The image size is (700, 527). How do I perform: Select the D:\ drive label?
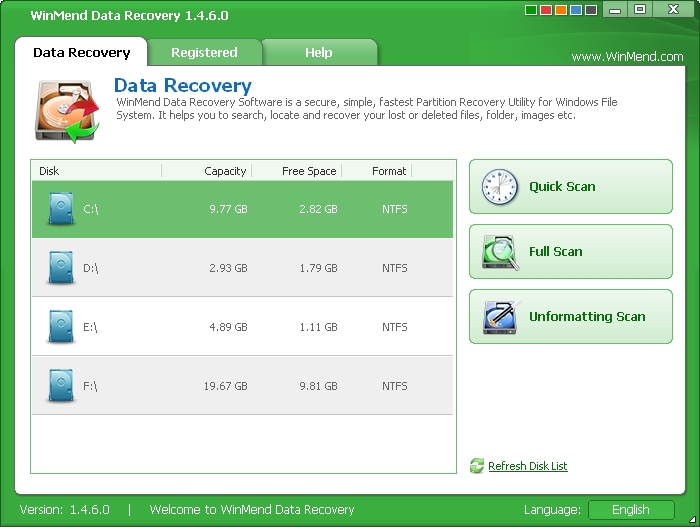[91, 268]
